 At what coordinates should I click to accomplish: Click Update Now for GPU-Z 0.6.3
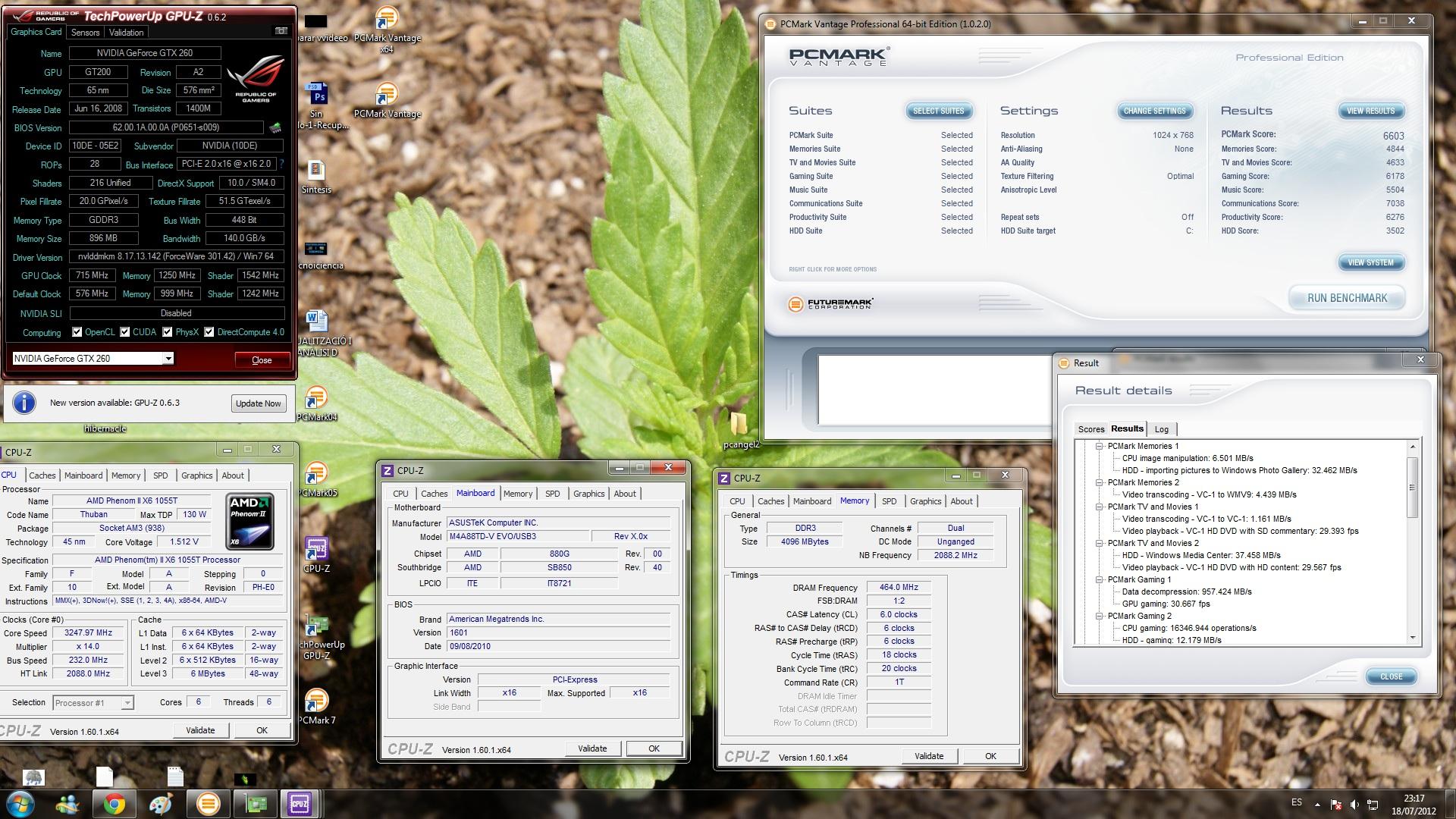[x=258, y=403]
